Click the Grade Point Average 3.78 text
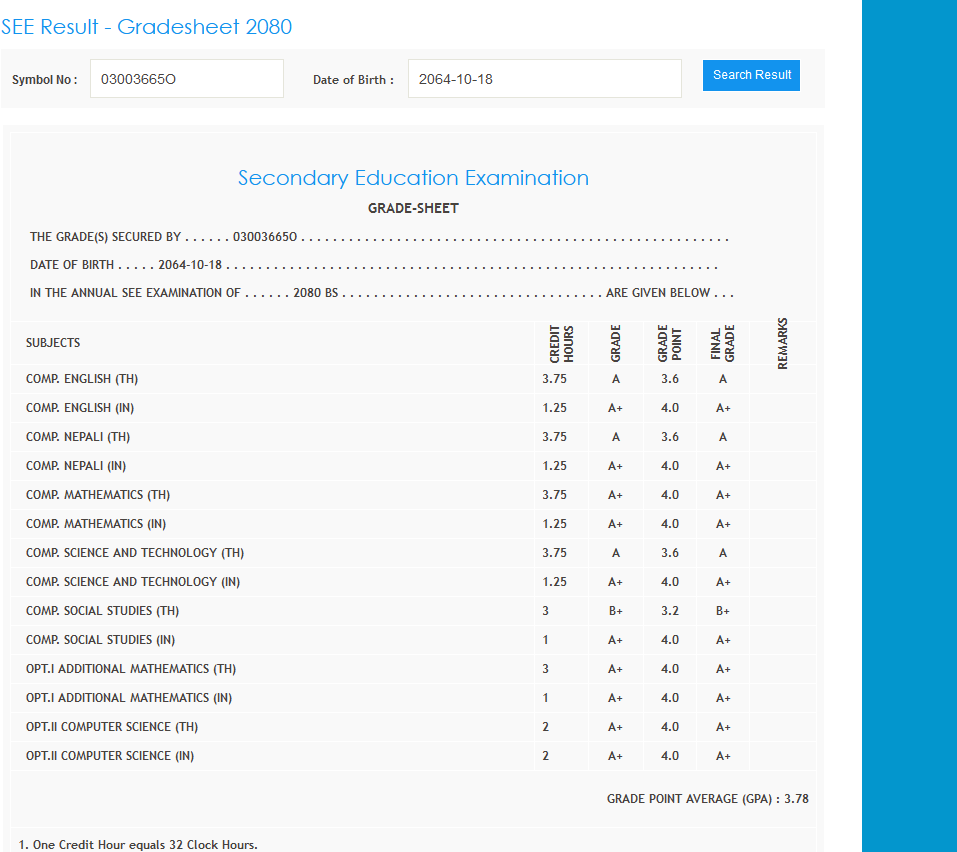 coord(707,799)
